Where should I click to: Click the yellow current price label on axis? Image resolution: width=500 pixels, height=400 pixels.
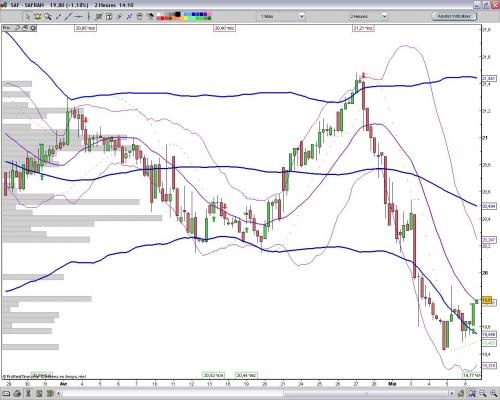click(487, 300)
